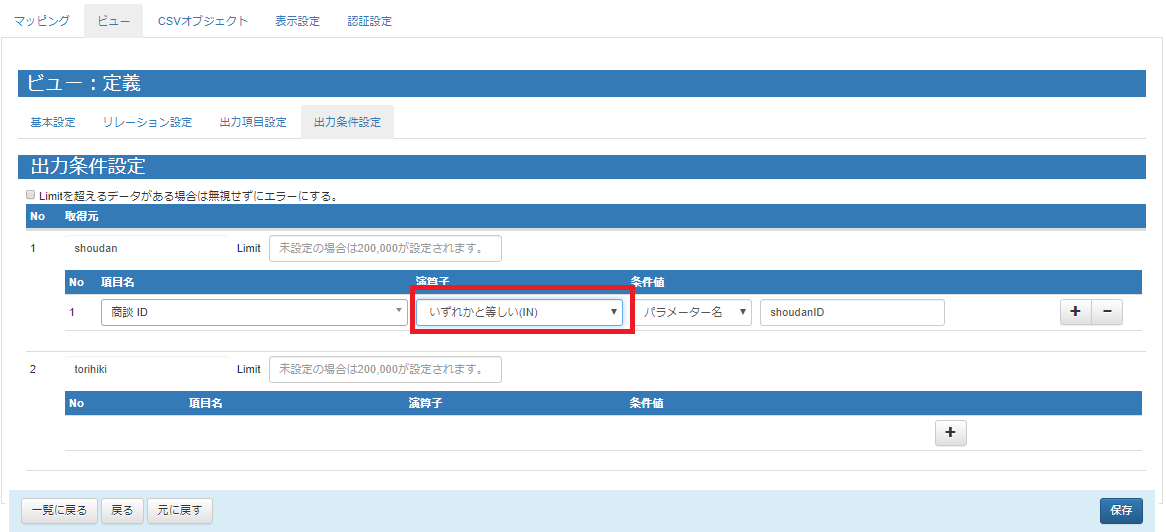Click the 保存 button
Image resolution: width=1166 pixels, height=532 pixels.
1120,510
